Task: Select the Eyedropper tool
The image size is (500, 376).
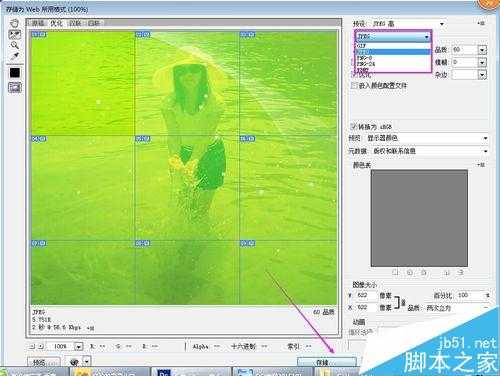Action: [x=14, y=56]
